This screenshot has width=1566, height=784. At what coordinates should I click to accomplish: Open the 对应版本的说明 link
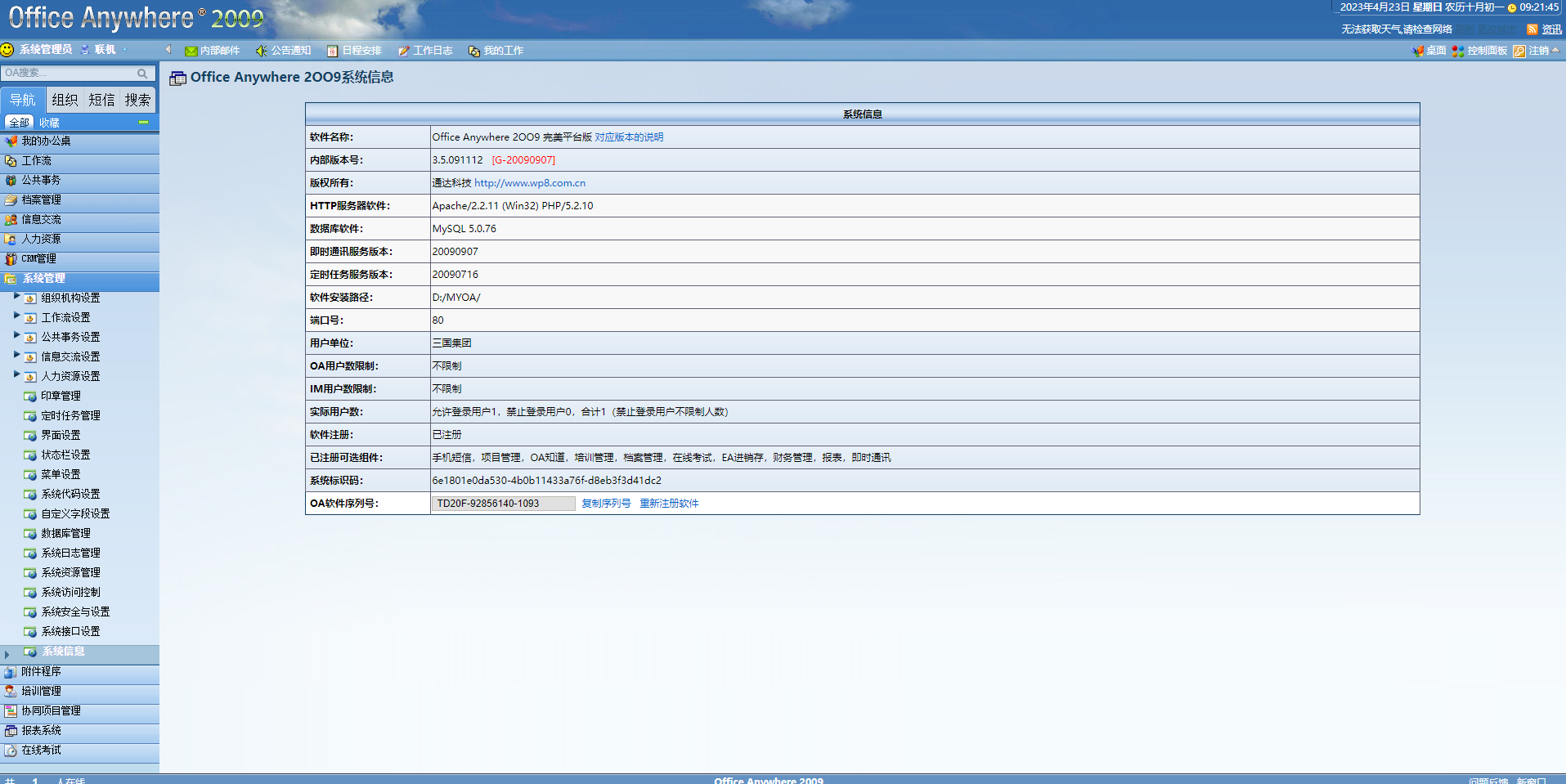point(629,137)
